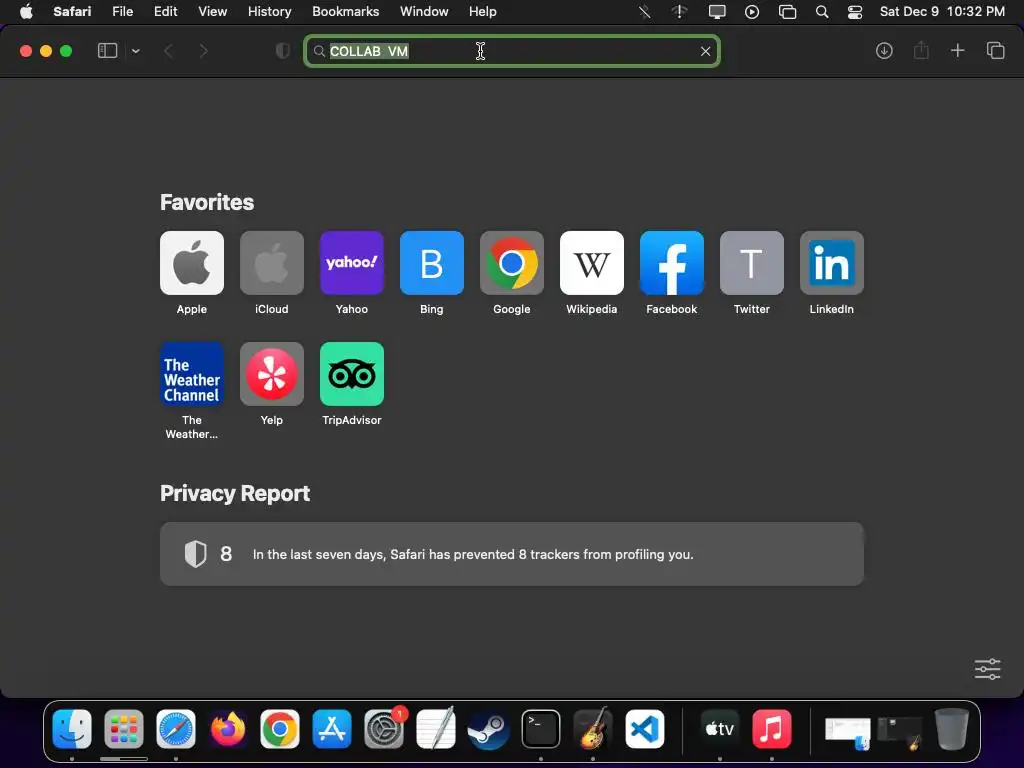Screen dimensions: 1024x768
Task: Open TextEdit from the Dock
Action: pos(436,728)
